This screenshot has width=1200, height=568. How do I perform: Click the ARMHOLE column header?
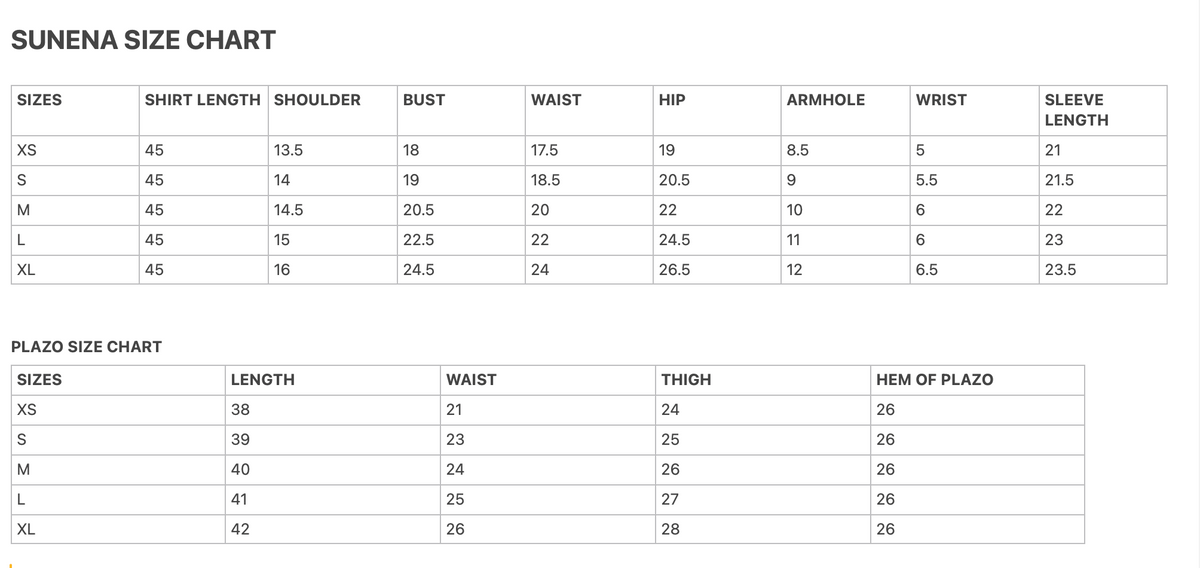tap(826, 100)
